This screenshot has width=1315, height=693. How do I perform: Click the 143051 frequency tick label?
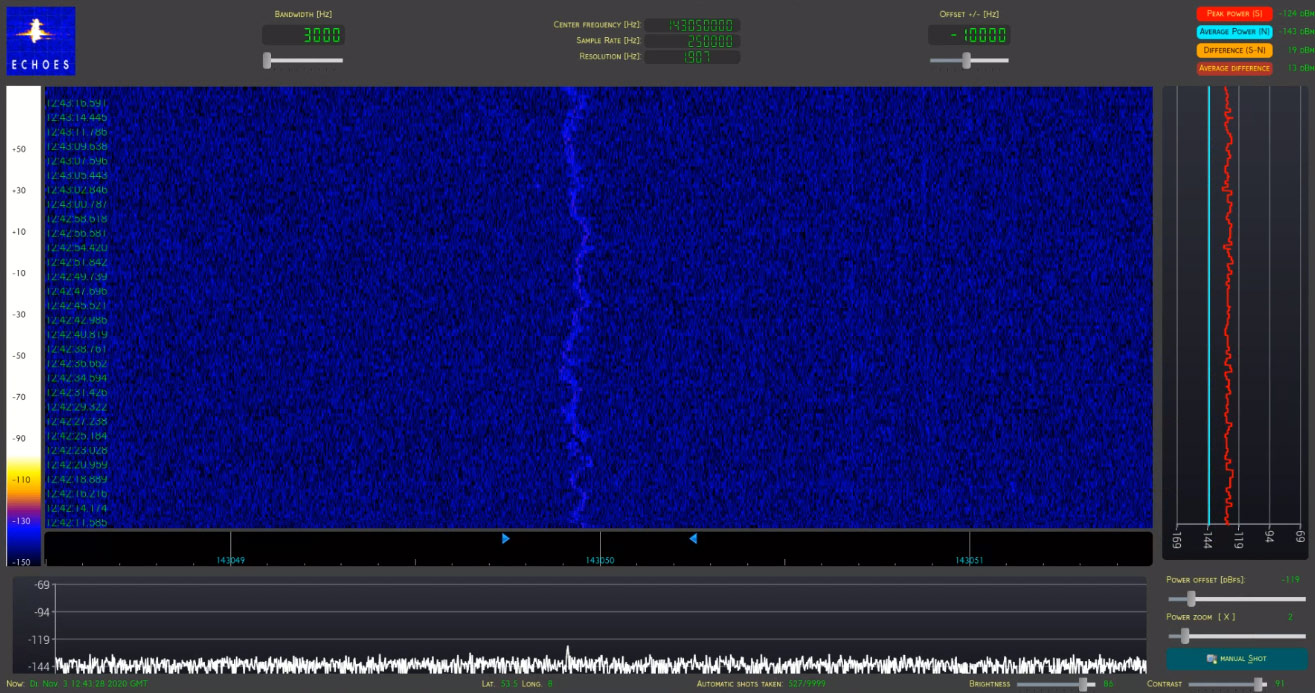point(969,560)
